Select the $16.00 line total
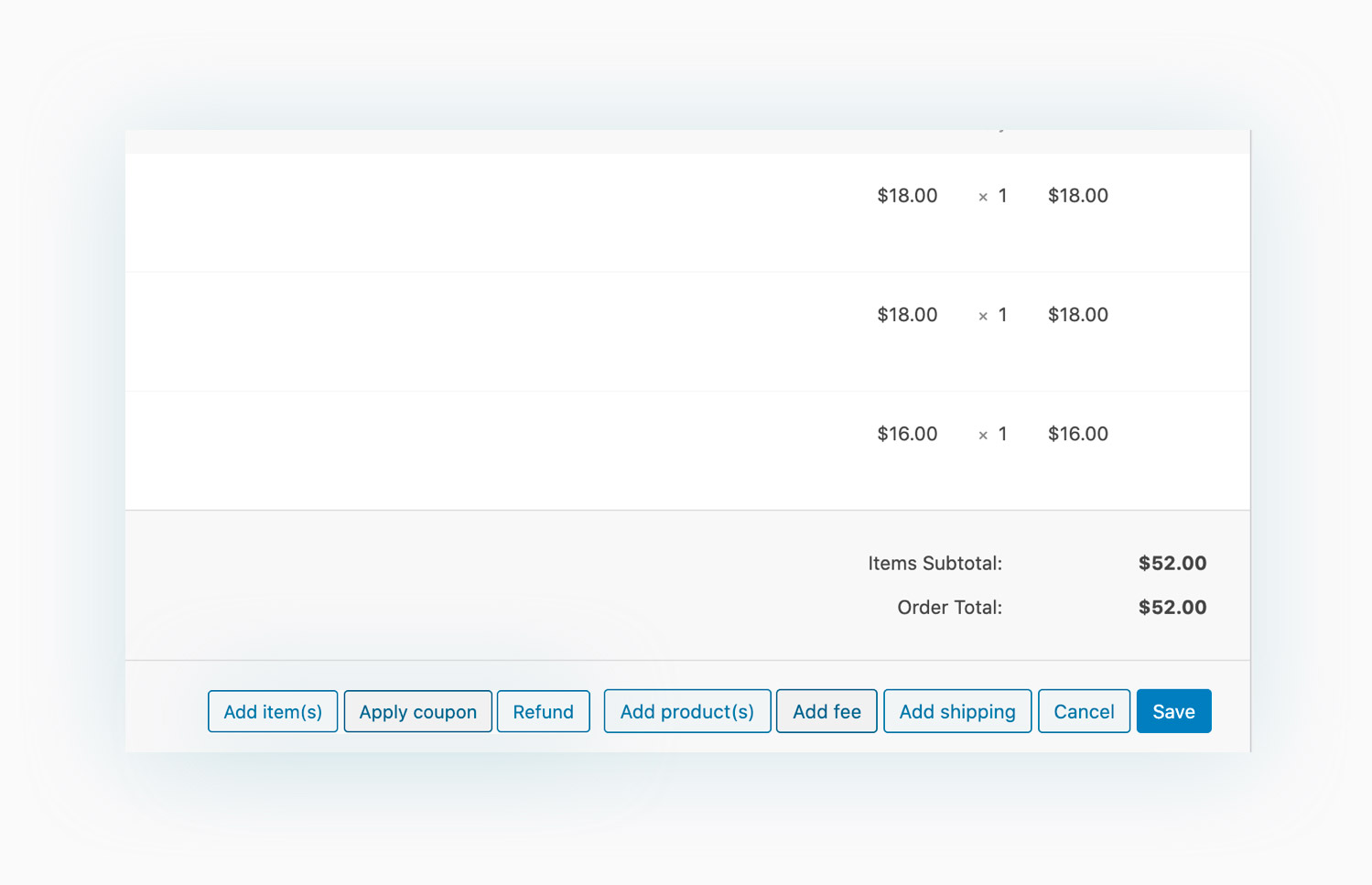The height and width of the screenshot is (885, 1372). click(1077, 434)
